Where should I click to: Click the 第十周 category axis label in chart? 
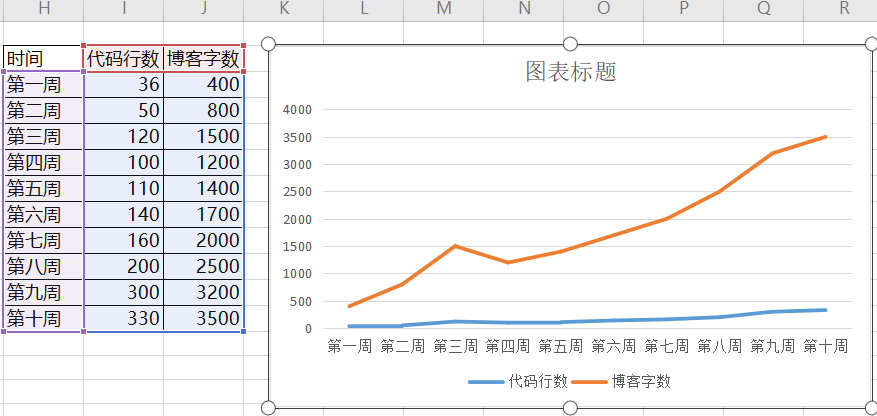[826, 347]
